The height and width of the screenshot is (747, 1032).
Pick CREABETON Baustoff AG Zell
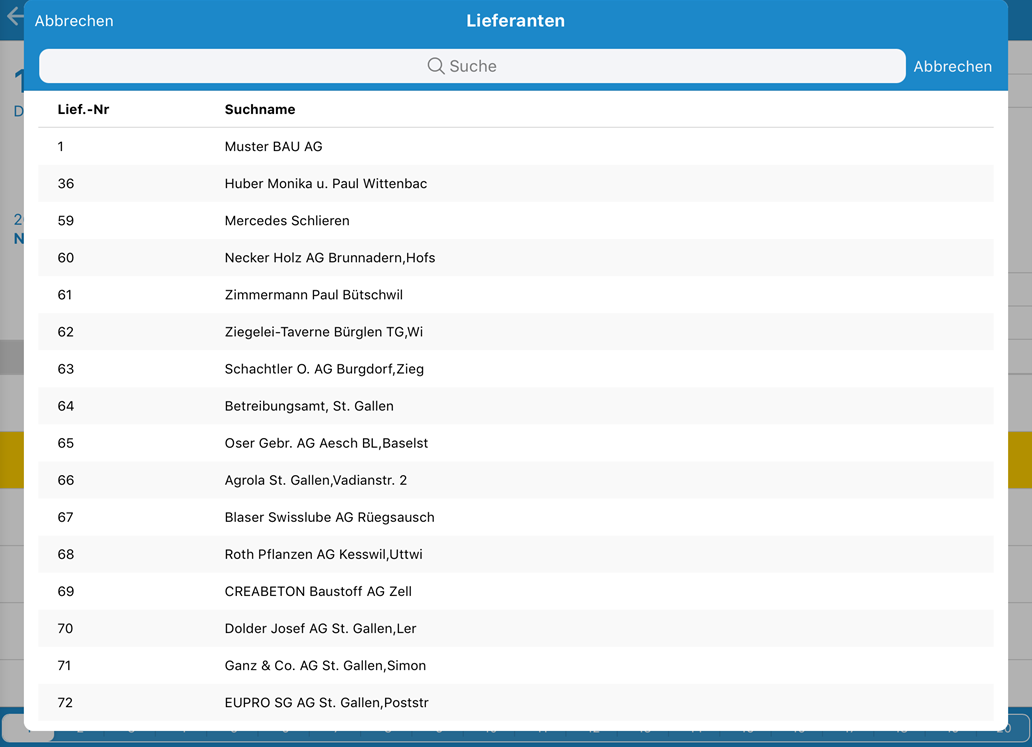pyautogui.click(x=515, y=592)
